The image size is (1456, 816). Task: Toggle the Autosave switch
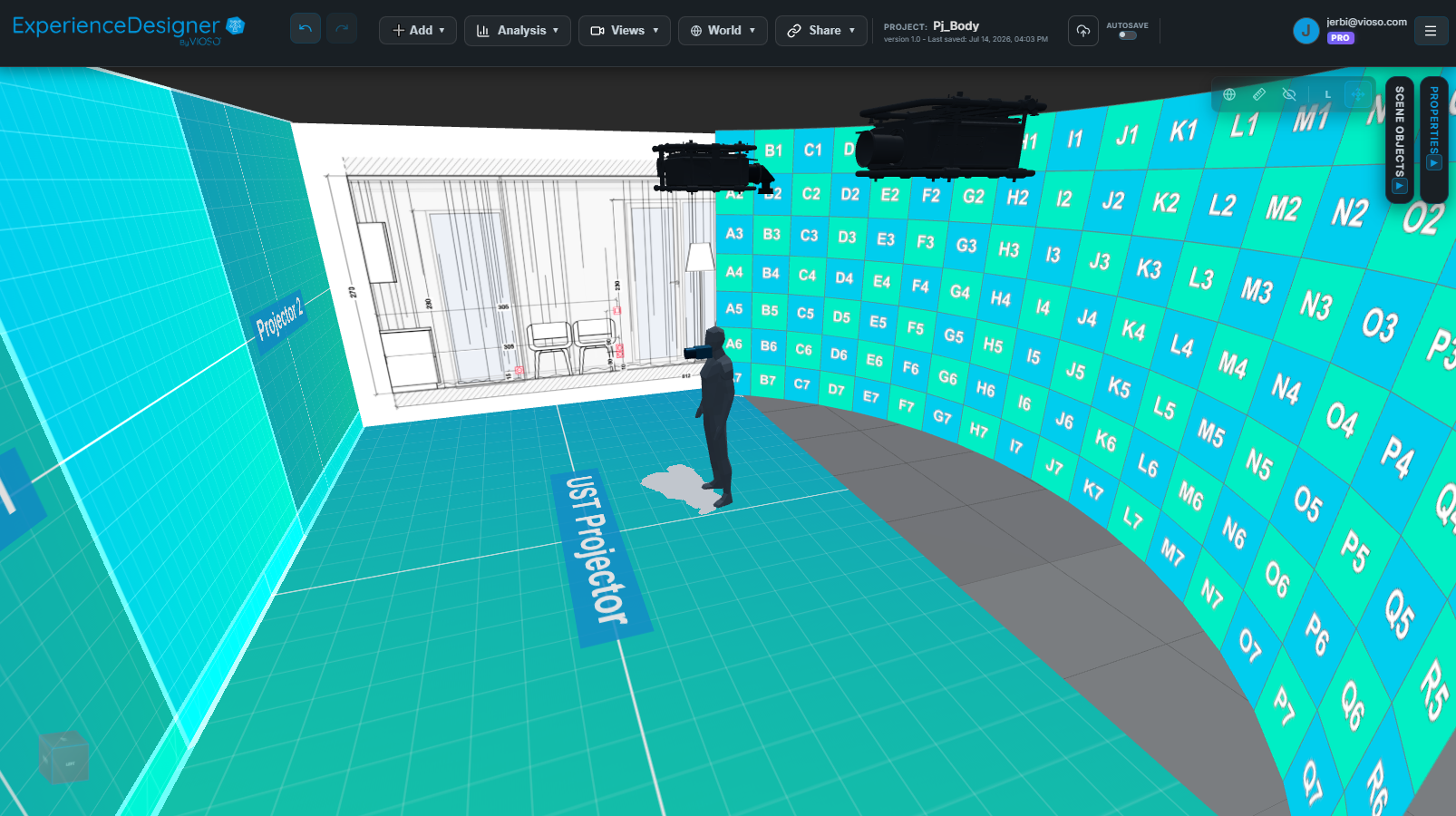(1127, 35)
